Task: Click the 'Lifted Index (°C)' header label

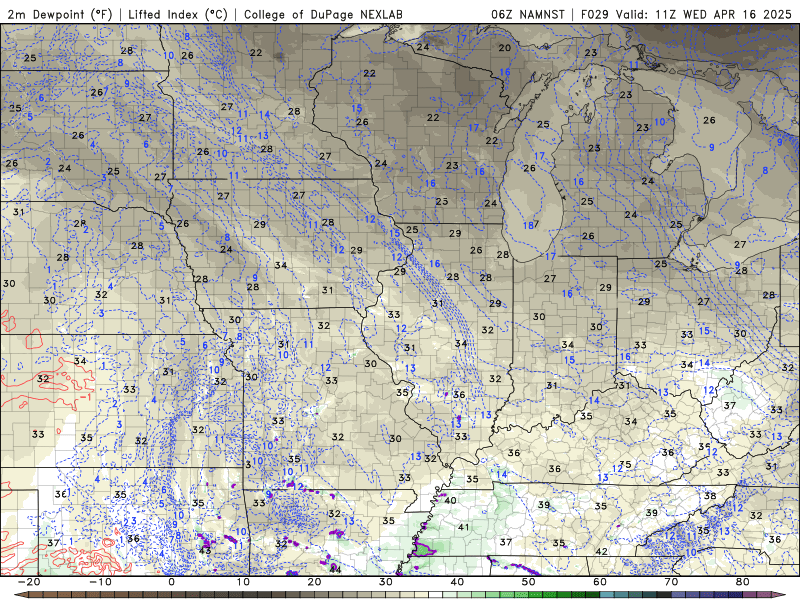Action: pyautogui.click(x=178, y=14)
